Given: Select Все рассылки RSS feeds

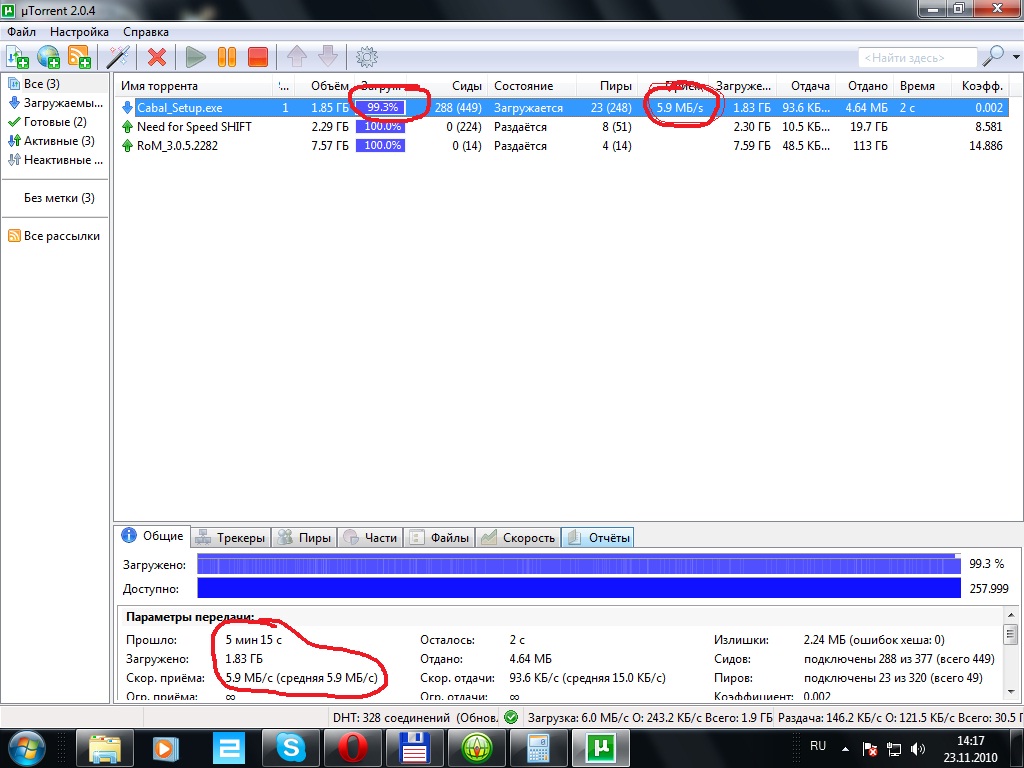Looking at the screenshot, I should pos(54,236).
